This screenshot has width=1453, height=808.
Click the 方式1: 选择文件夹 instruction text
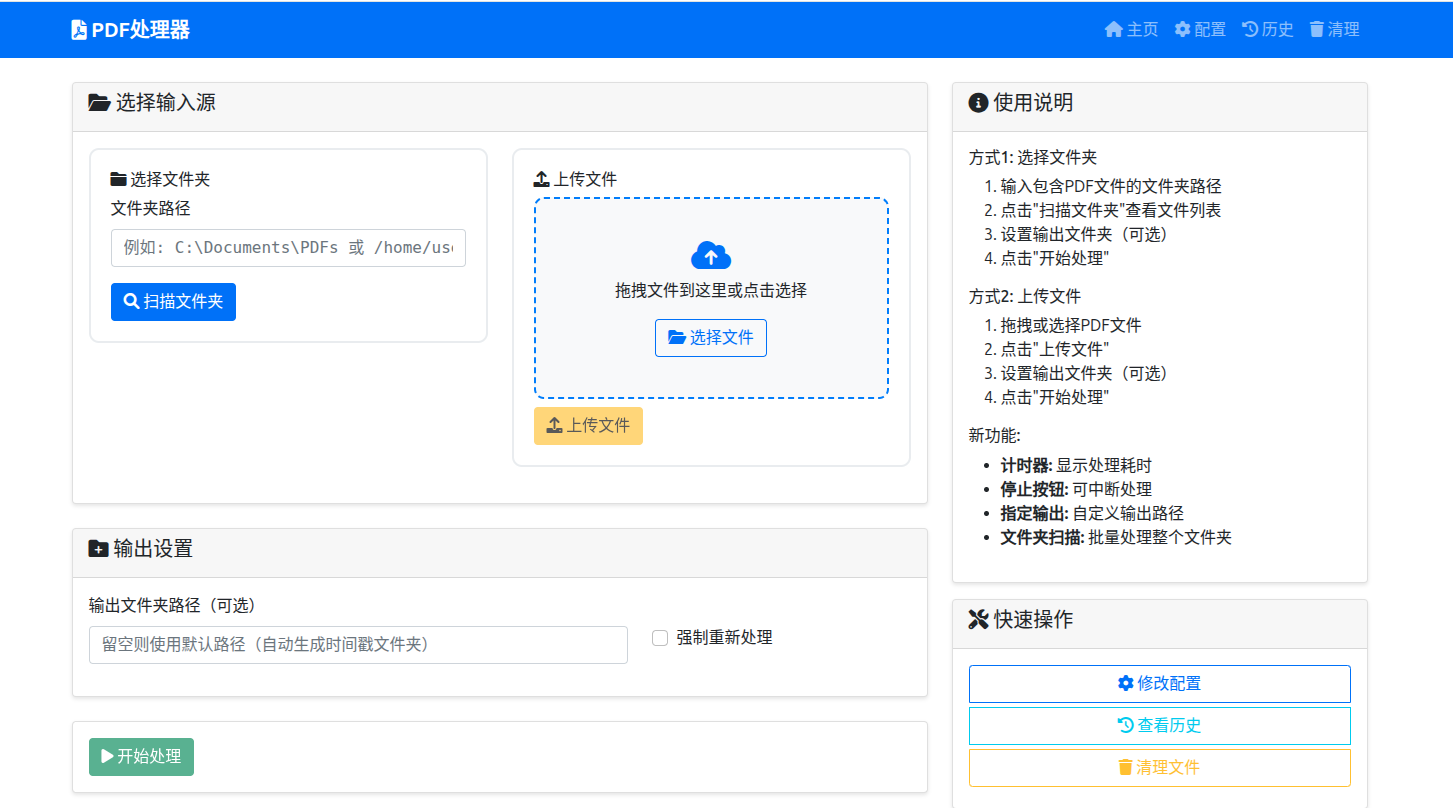[1033, 158]
